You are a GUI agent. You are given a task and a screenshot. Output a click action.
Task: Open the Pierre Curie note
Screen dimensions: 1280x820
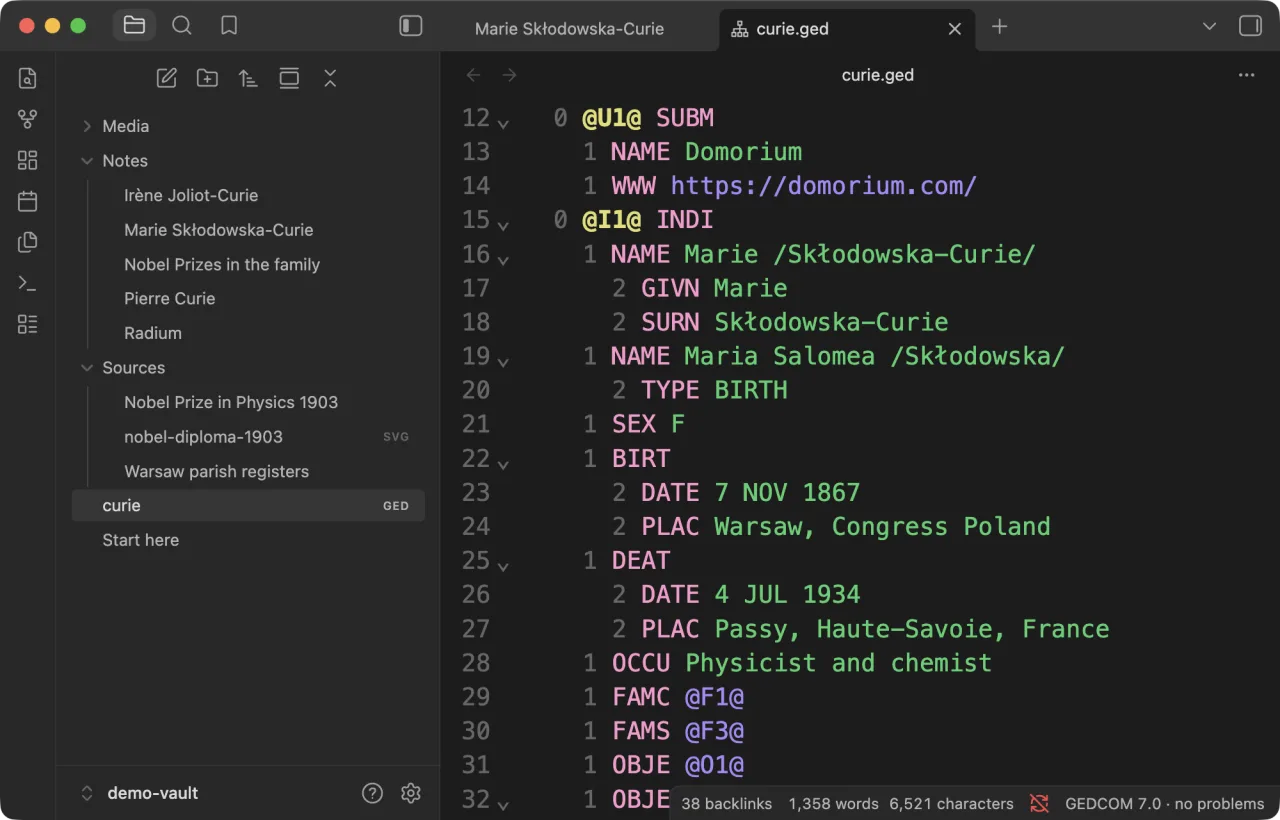pyautogui.click(x=170, y=299)
